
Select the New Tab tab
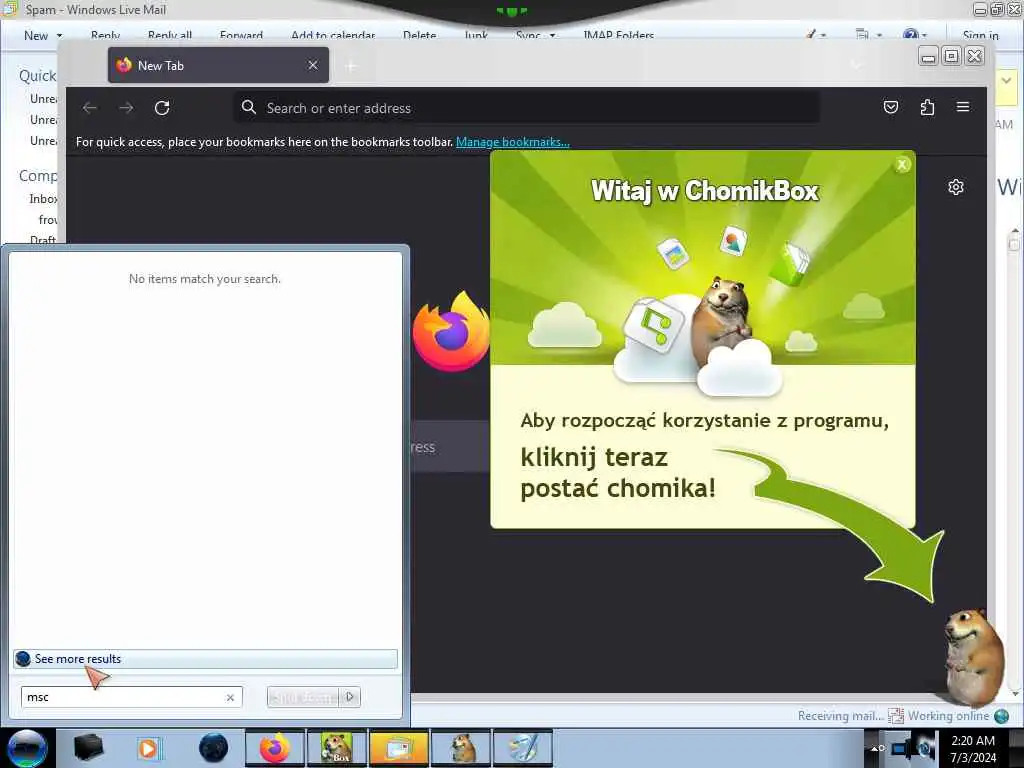click(218, 65)
